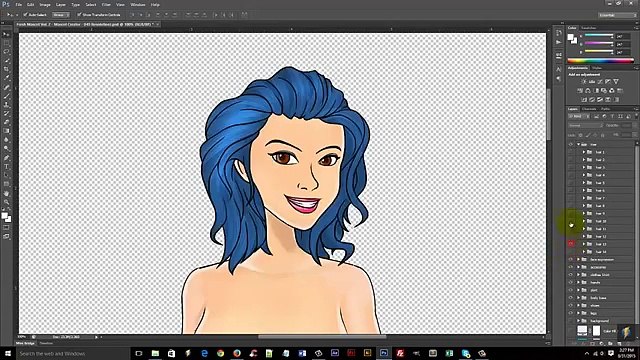Screen dimensions: 640x360
Task: Select the Rectangular Marquee tool
Action: click(6, 43)
